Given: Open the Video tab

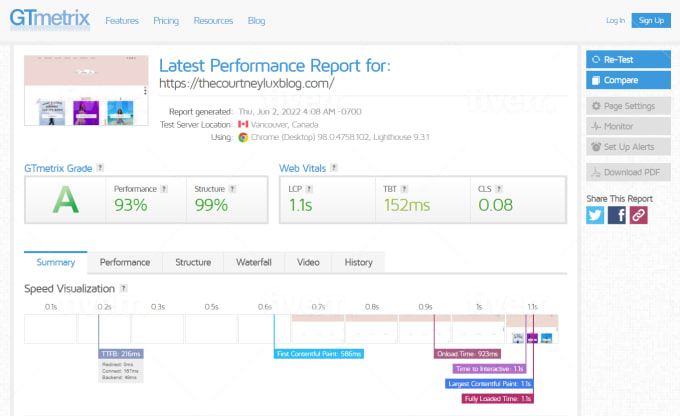Looking at the screenshot, I should tap(308, 262).
